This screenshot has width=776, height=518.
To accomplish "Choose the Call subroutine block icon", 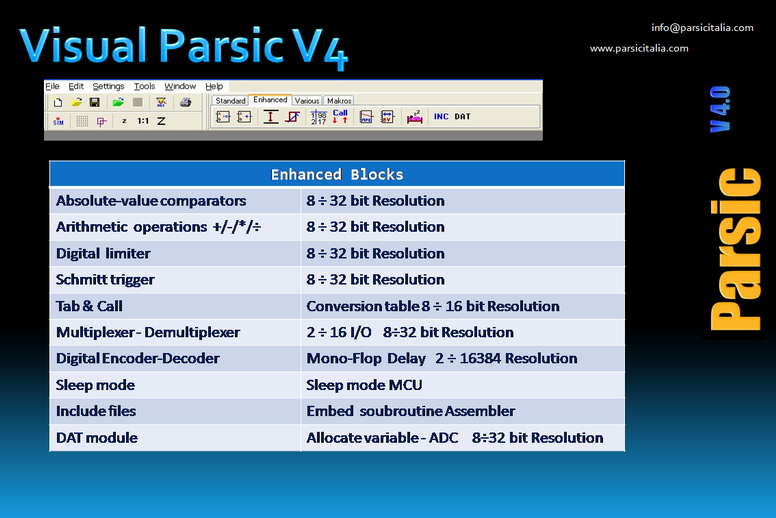I will [x=340, y=117].
